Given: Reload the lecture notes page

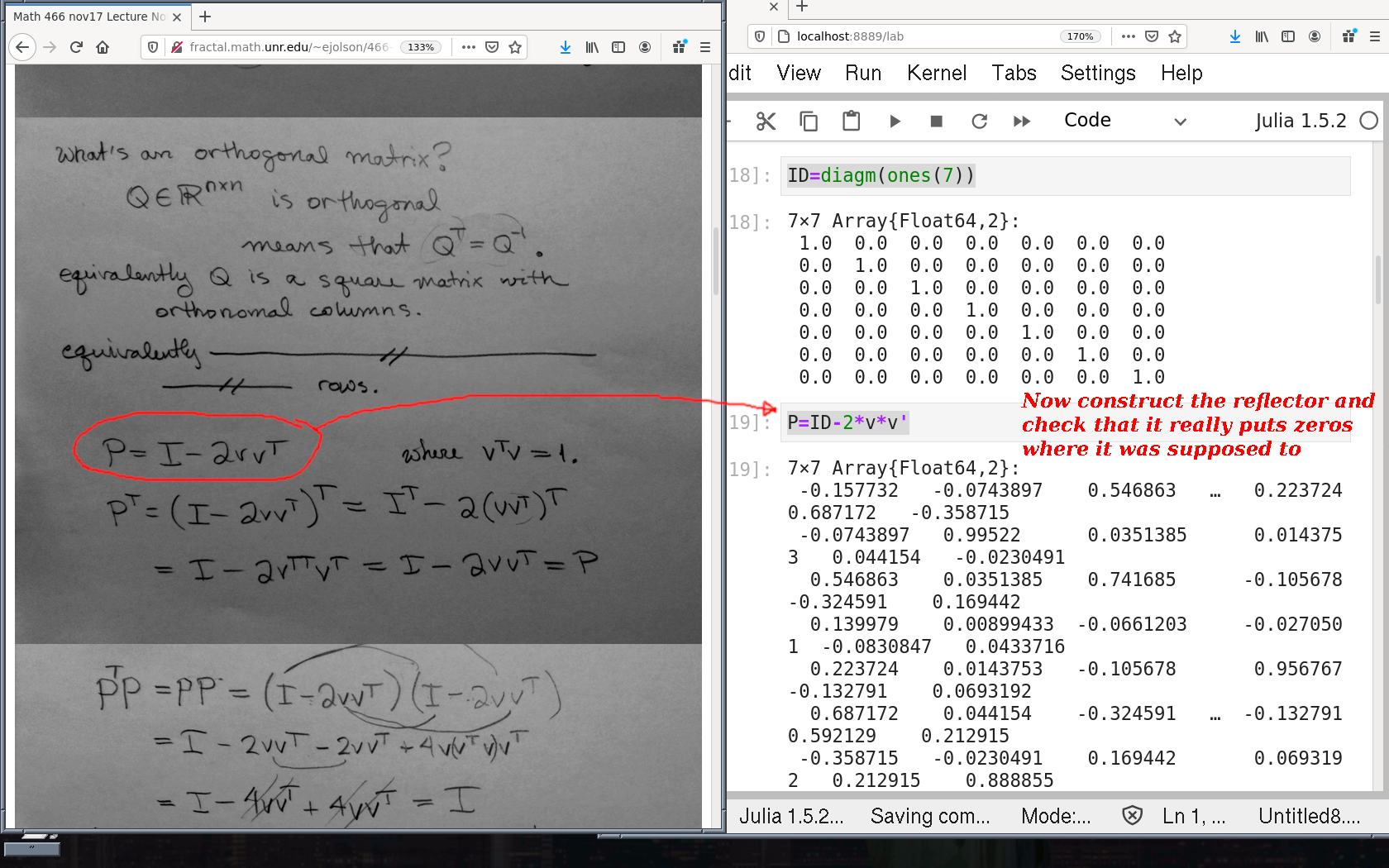Looking at the screenshot, I should coord(76,47).
